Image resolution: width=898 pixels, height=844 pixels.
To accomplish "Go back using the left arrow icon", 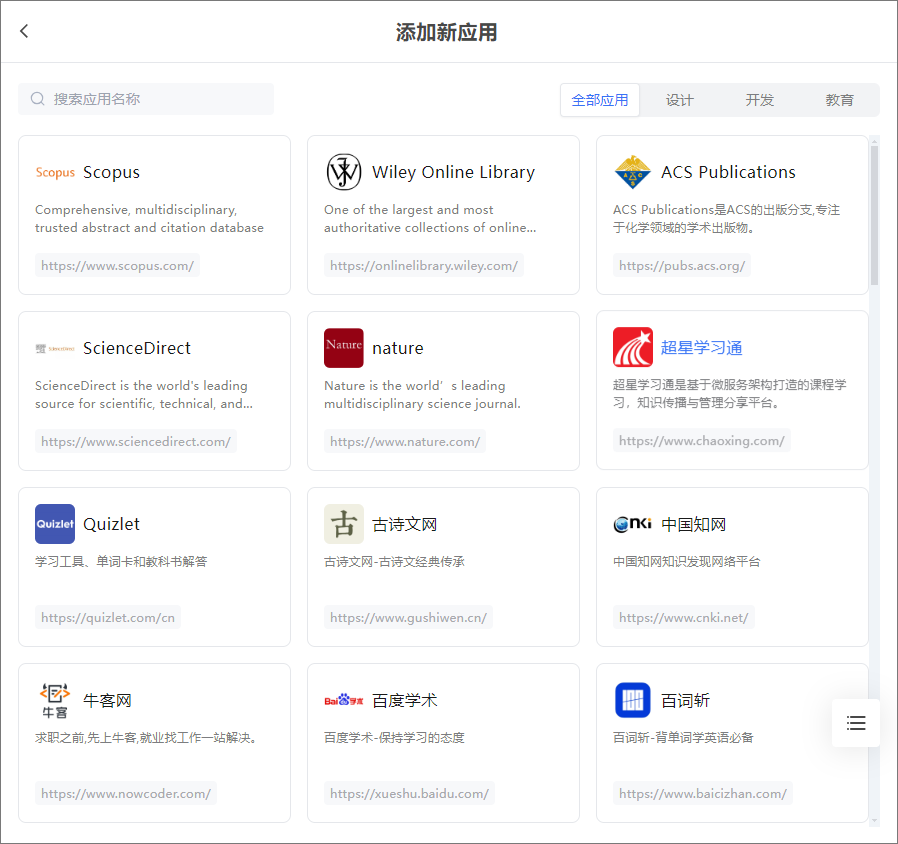I will [x=24, y=31].
